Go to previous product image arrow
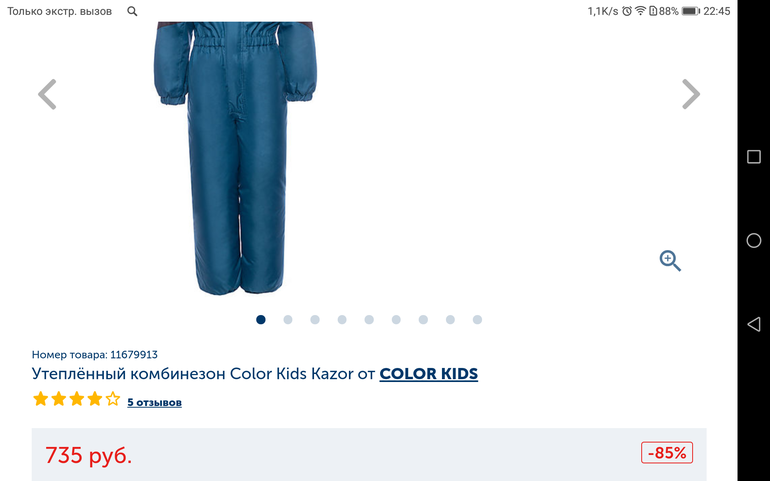The image size is (770, 481). [x=48, y=94]
